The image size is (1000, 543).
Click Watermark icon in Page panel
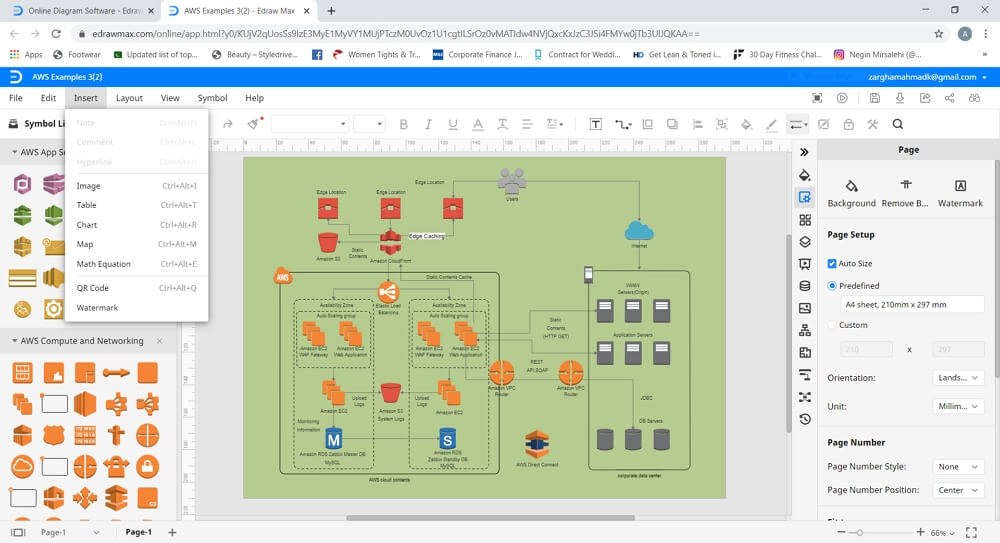pyautogui.click(x=960, y=186)
